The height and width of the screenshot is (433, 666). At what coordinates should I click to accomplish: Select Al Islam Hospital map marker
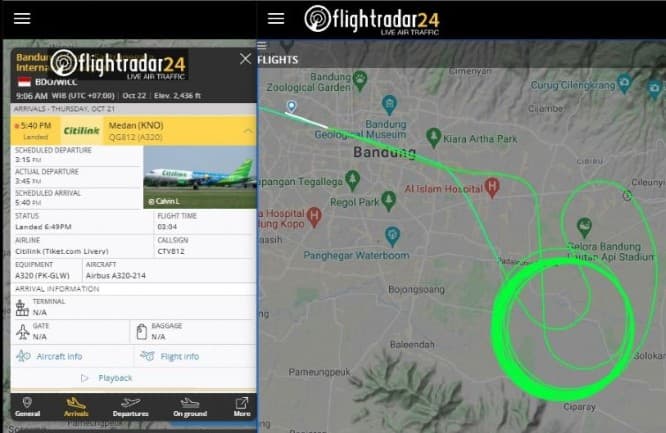(x=492, y=187)
